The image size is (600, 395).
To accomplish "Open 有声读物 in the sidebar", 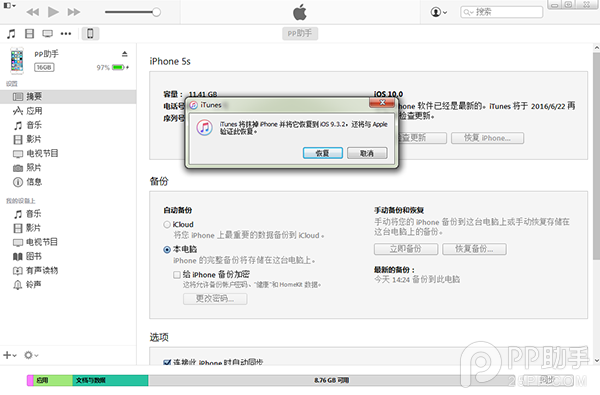I will (68, 271).
